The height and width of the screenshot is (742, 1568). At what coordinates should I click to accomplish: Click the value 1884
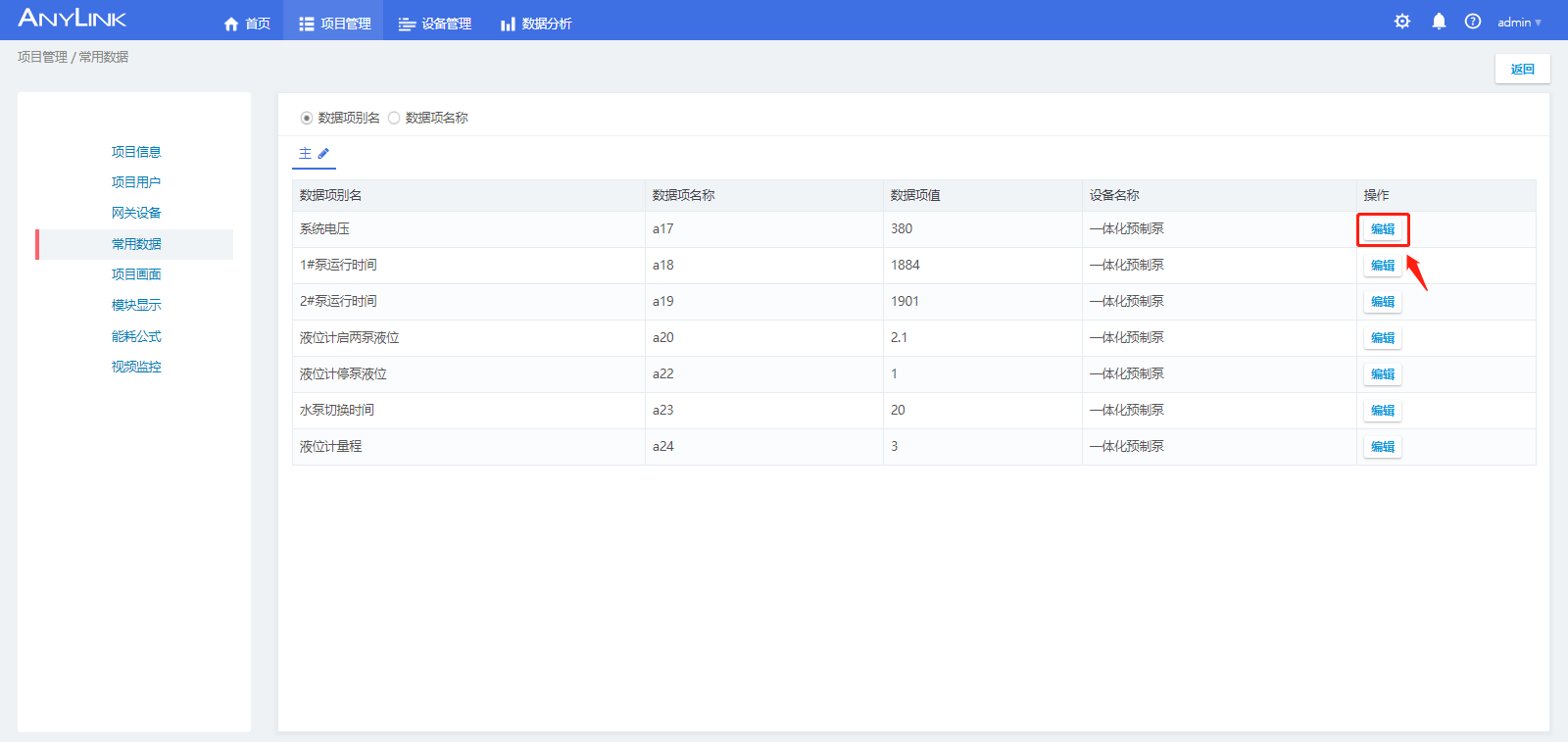pos(906,265)
